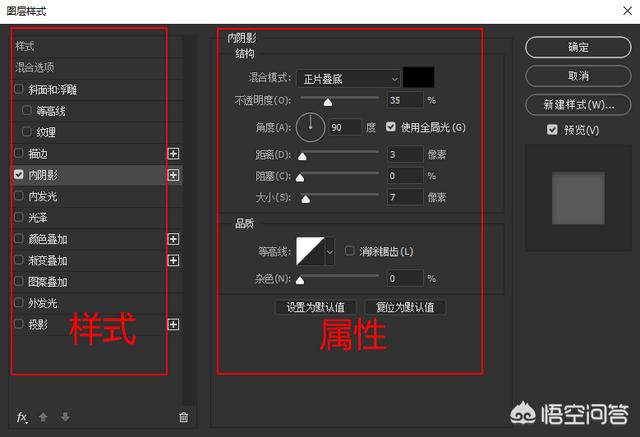Click the 距离 value field showing 3
640x437 pixels.
405,154
